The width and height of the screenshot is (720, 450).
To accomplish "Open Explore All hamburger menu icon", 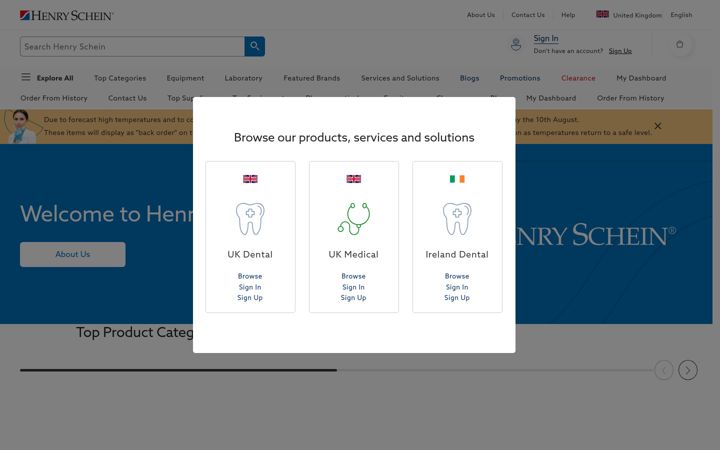I will [x=26, y=77].
